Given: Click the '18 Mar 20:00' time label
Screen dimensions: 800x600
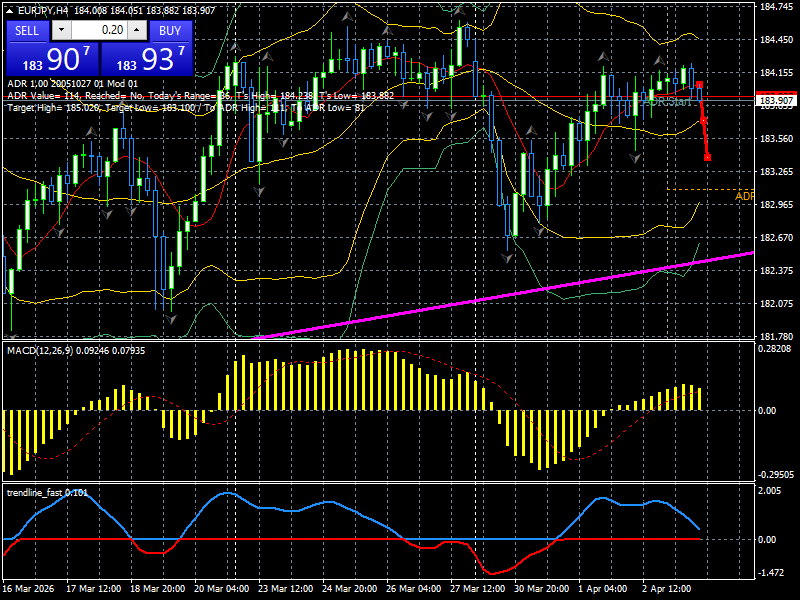Looking at the screenshot, I should point(158,589).
